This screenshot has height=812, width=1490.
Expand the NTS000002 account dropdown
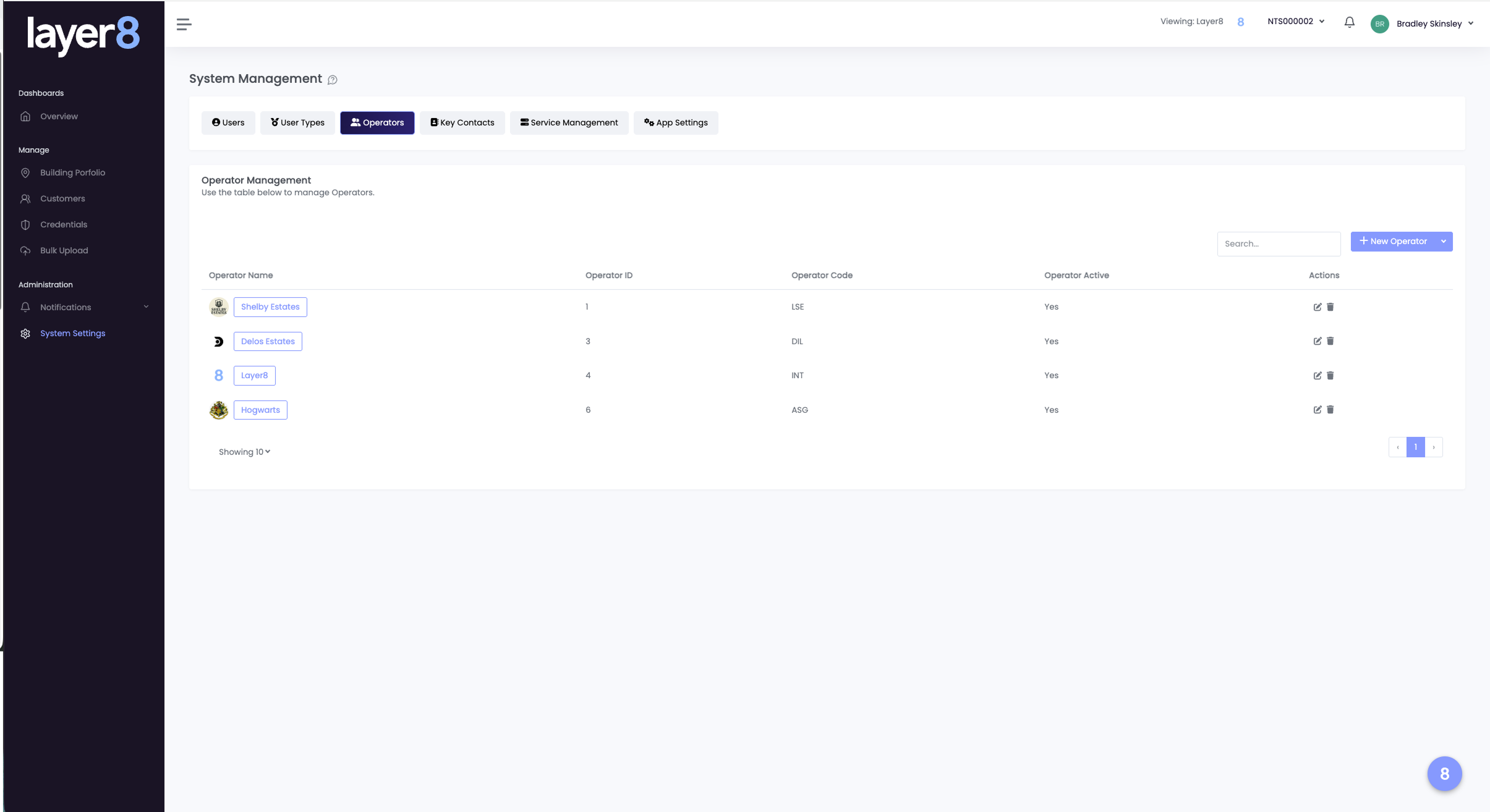pyautogui.click(x=1296, y=22)
